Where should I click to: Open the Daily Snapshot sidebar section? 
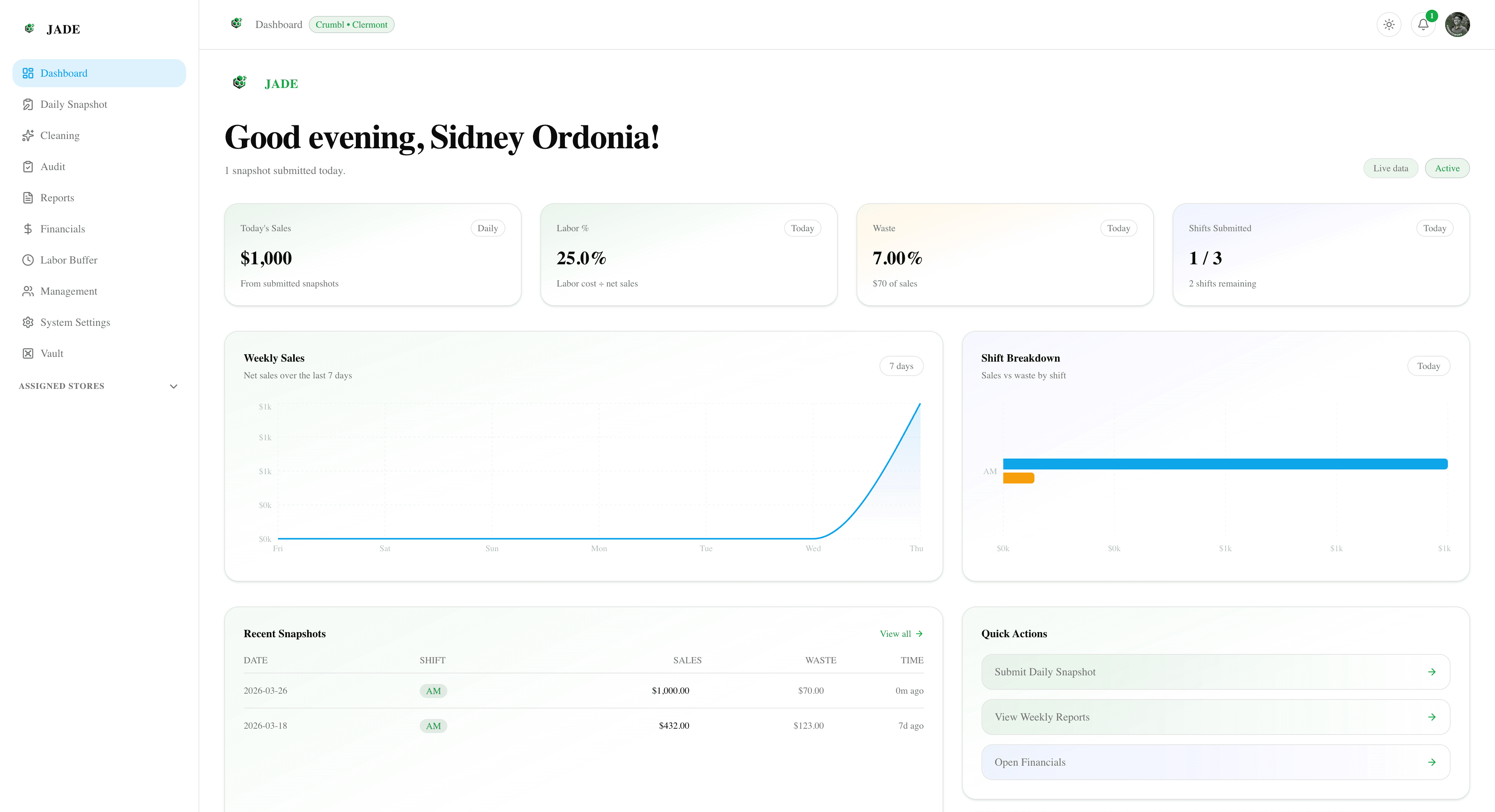point(73,104)
